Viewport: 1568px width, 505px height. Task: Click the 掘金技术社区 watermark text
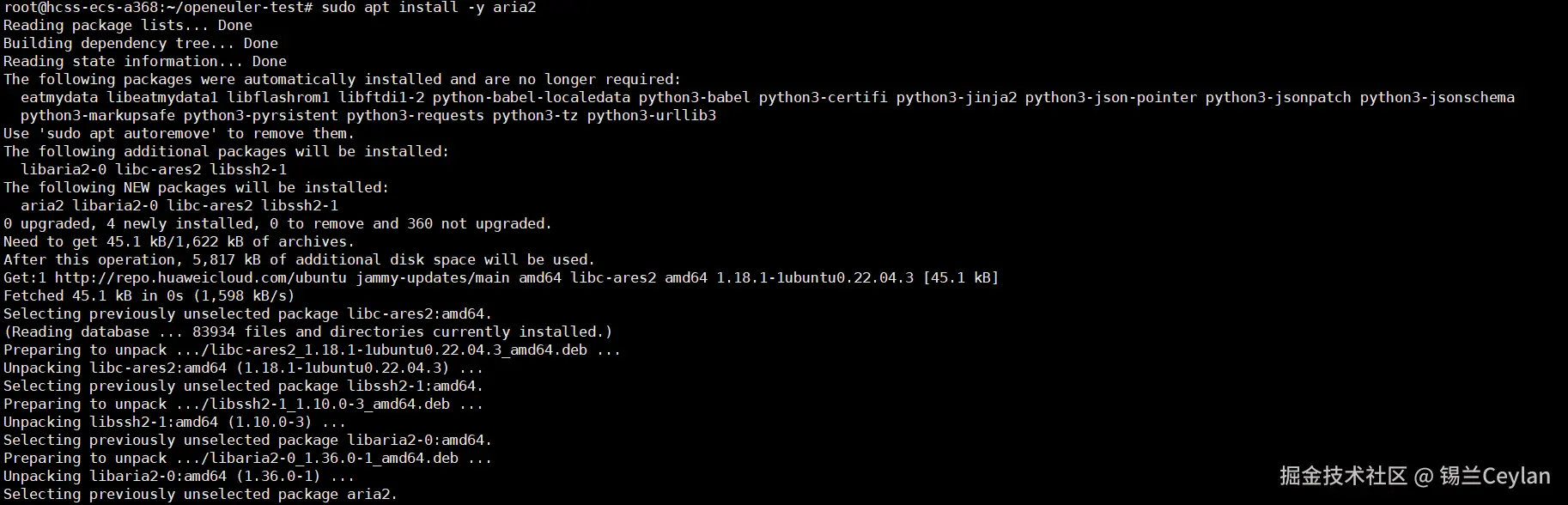click(x=1343, y=476)
